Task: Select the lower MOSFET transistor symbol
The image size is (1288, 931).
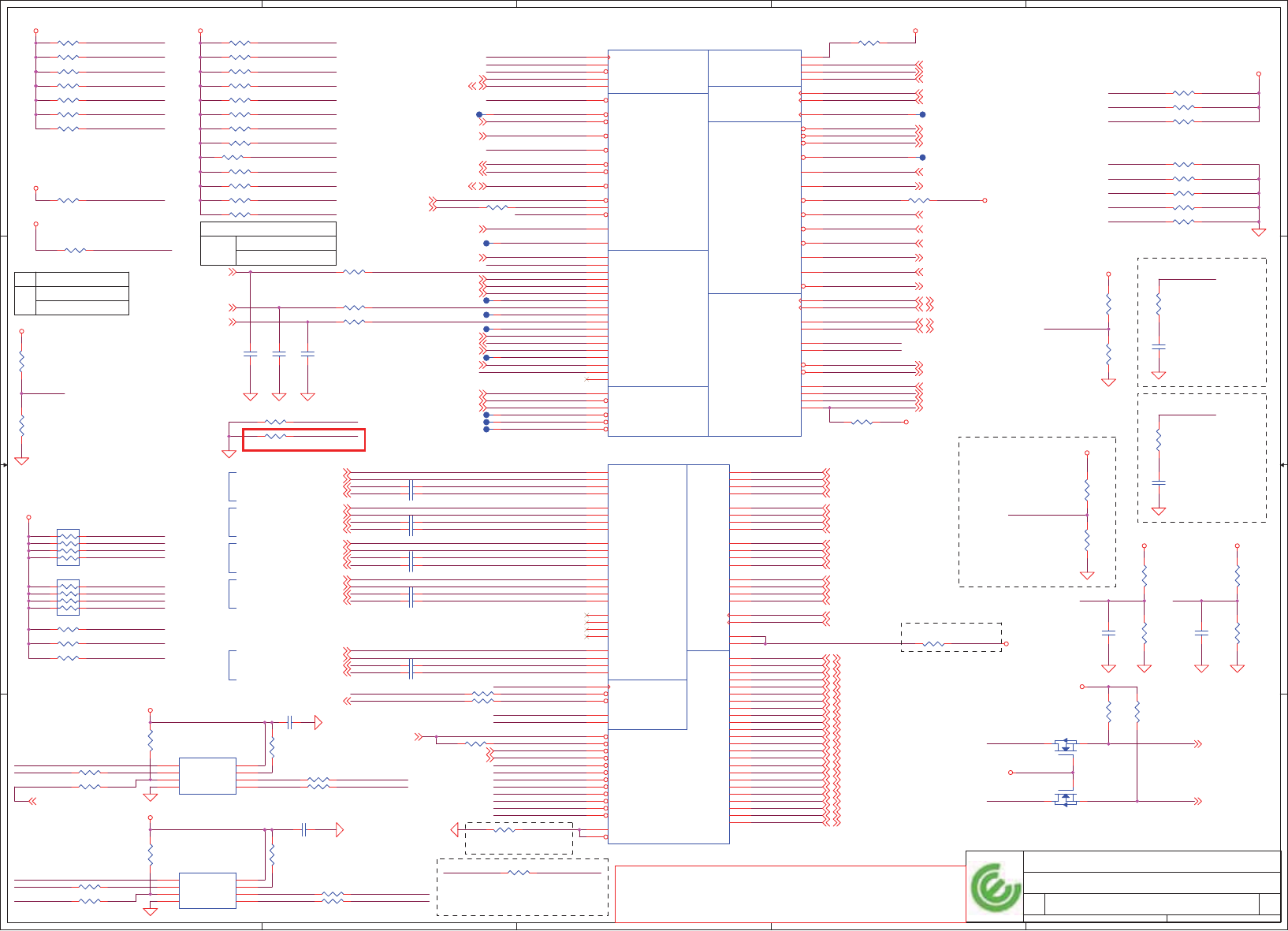Action: coord(1066,800)
